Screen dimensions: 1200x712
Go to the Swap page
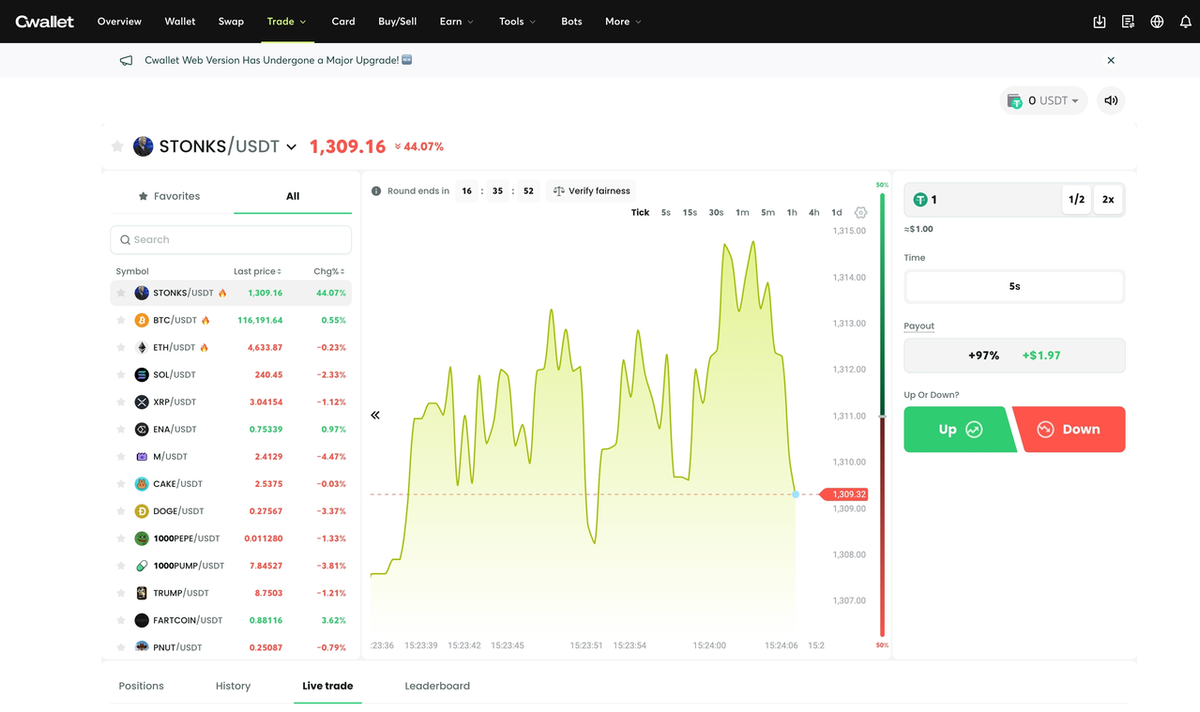(x=231, y=21)
